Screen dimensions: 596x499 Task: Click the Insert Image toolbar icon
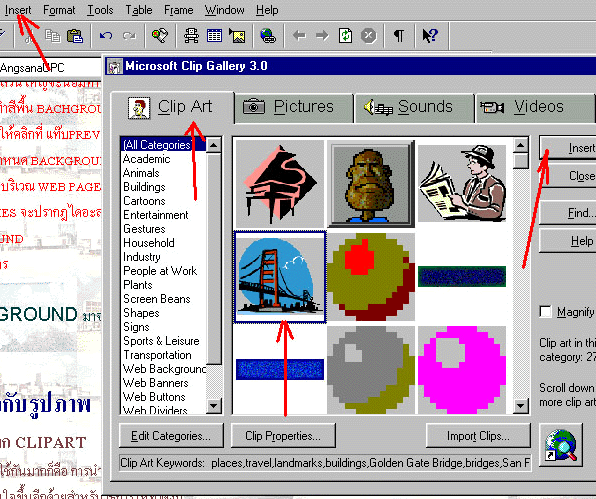pyautogui.click(x=237, y=36)
